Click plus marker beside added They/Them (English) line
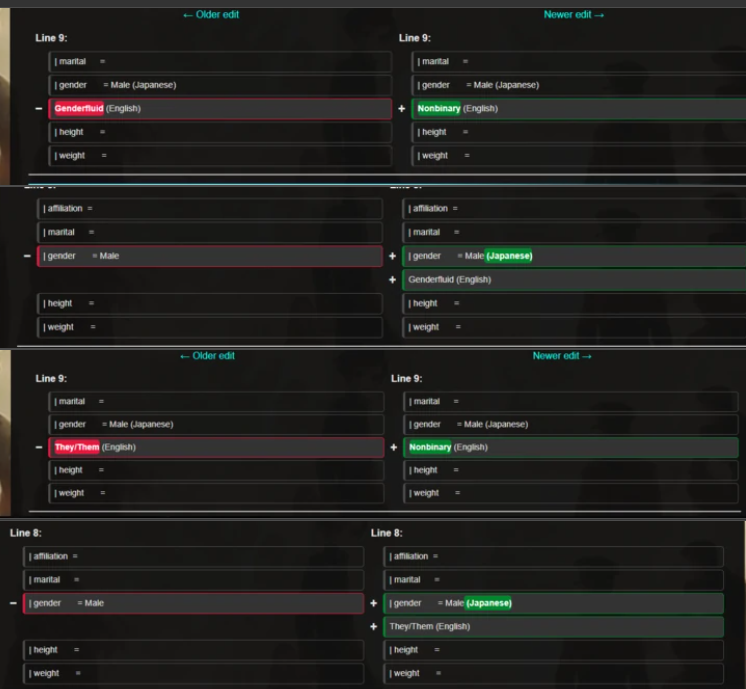 (374, 627)
